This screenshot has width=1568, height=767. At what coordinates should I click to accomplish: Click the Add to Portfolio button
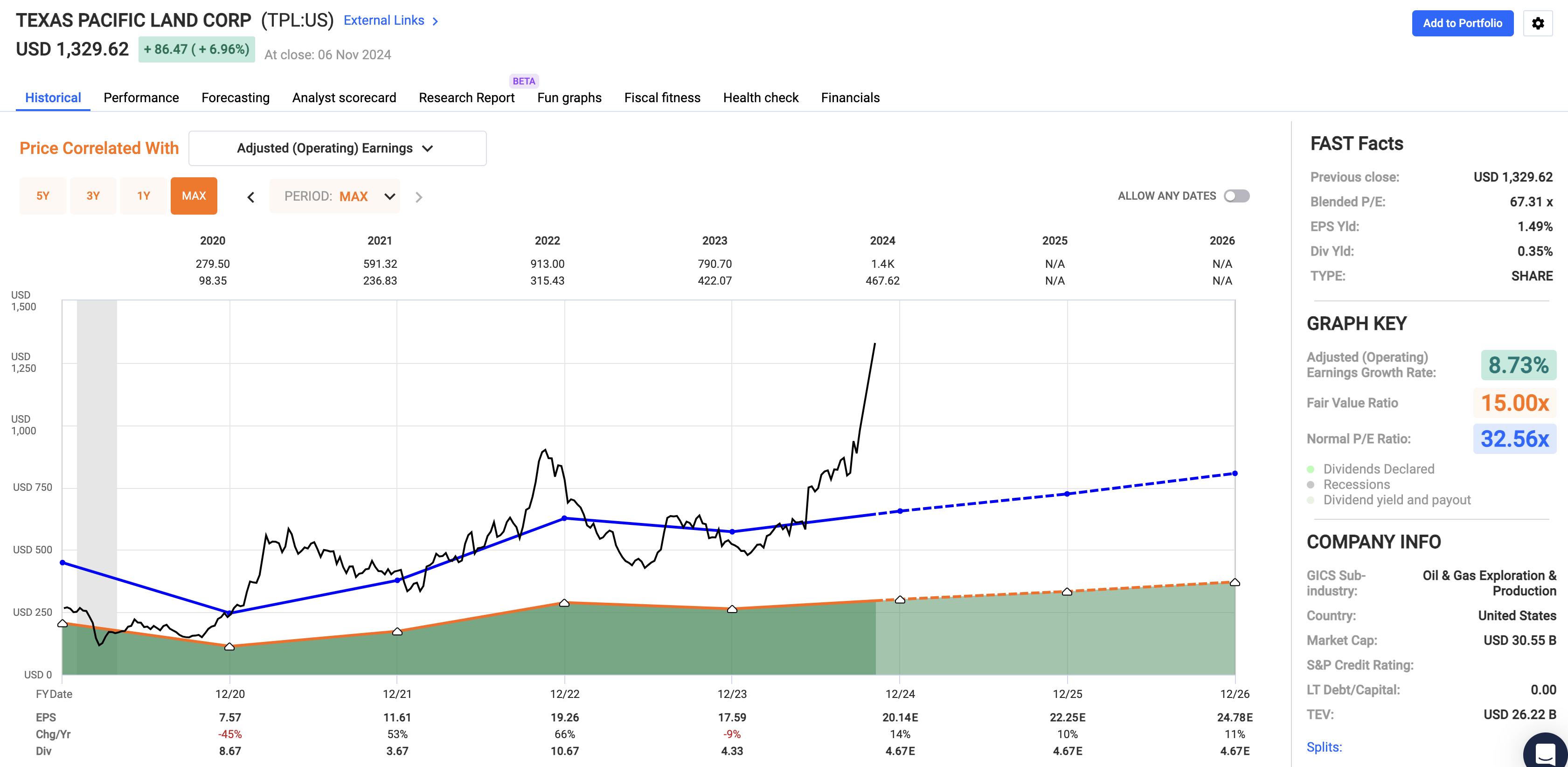point(1463,23)
